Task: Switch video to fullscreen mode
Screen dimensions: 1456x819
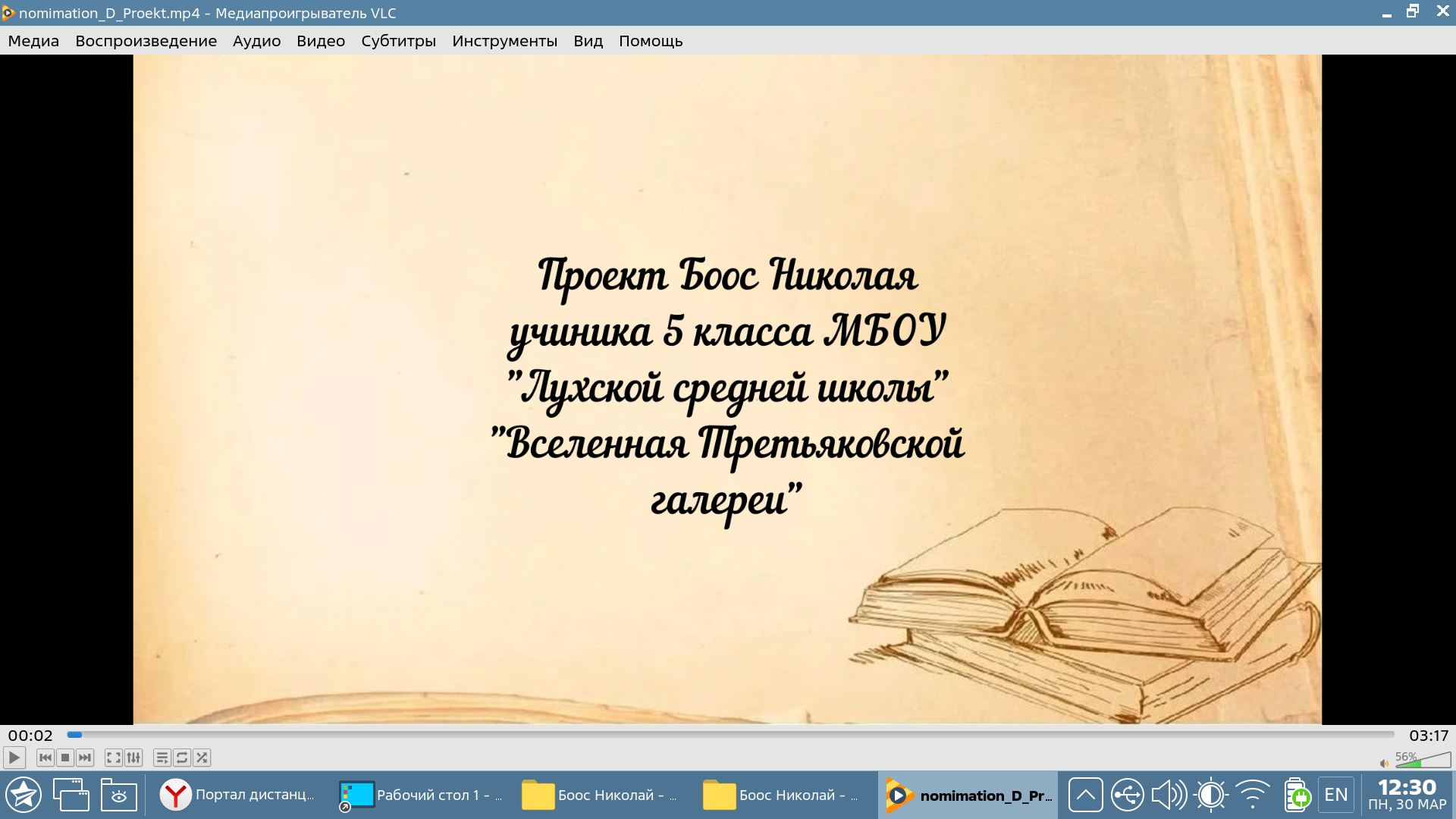Action: click(114, 758)
